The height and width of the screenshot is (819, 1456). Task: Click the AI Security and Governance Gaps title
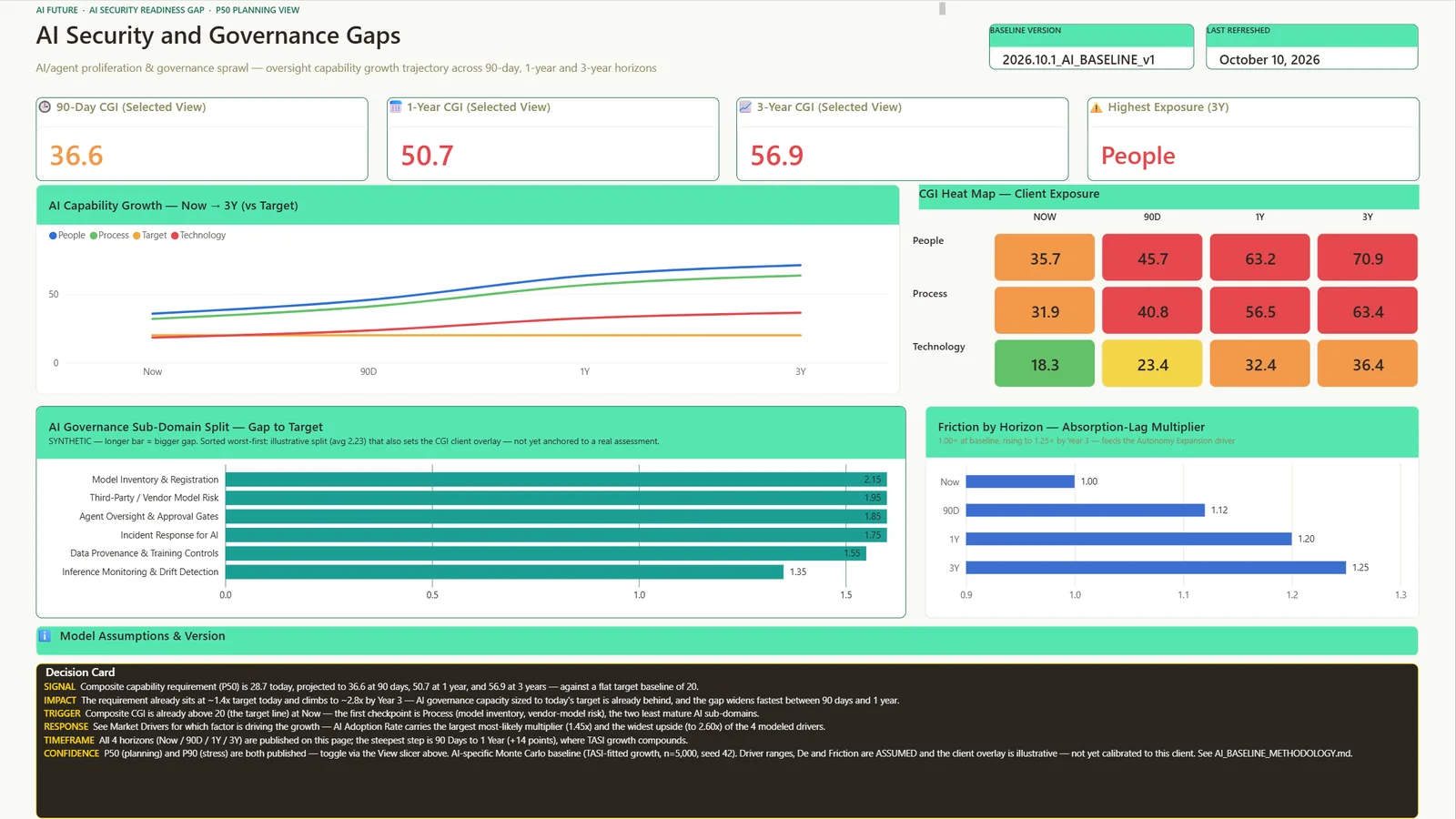[218, 35]
